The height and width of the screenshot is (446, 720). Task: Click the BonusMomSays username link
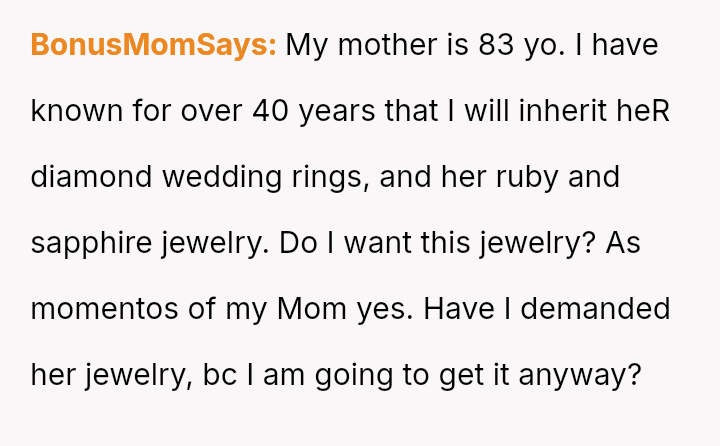[x=153, y=46]
